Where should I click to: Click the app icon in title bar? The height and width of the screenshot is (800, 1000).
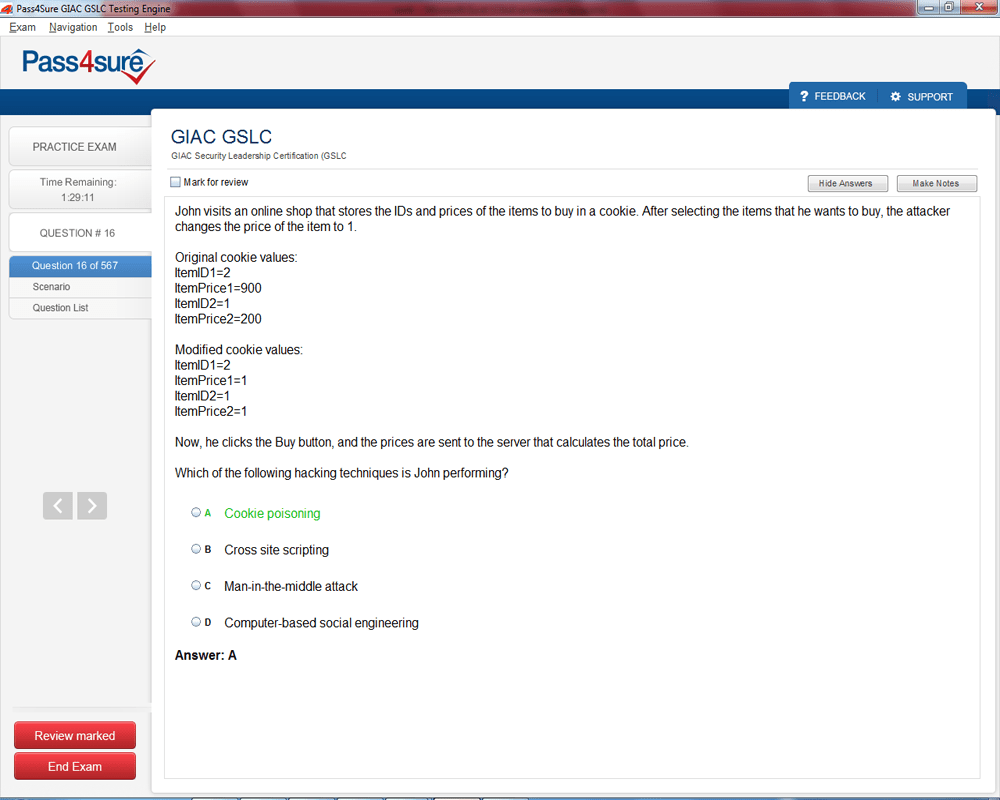click(x=8, y=9)
